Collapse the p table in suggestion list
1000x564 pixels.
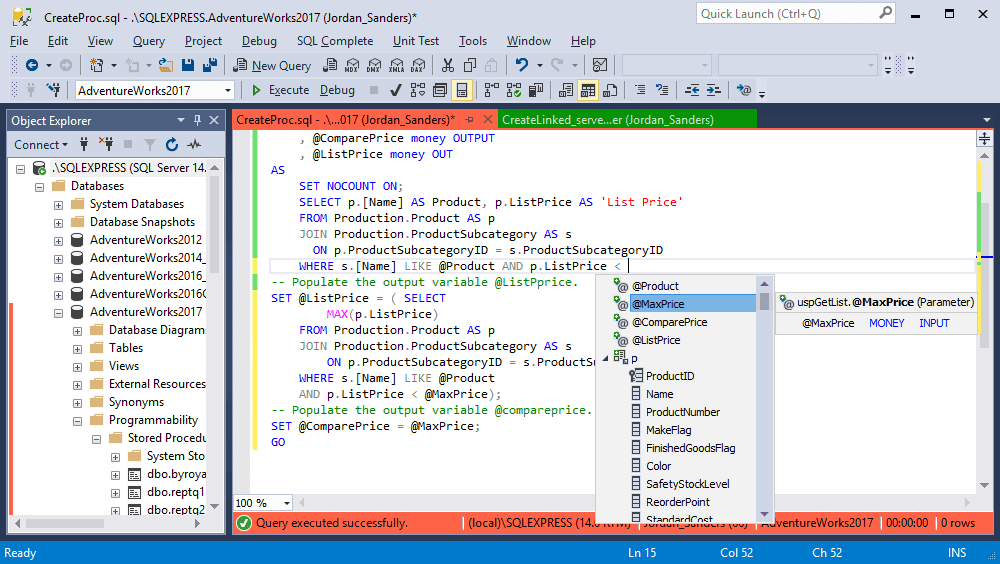pos(605,358)
